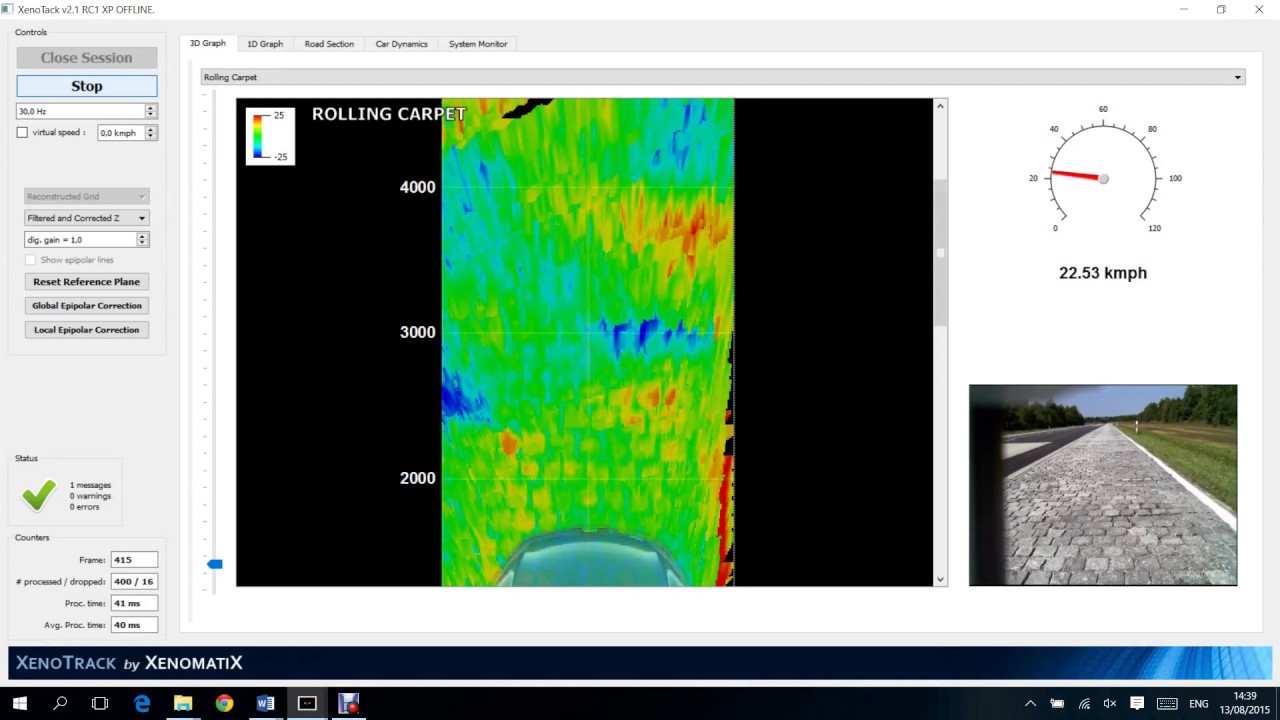Click the battery tray icon
The width and height of the screenshot is (1280, 720).
(x=1057, y=704)
